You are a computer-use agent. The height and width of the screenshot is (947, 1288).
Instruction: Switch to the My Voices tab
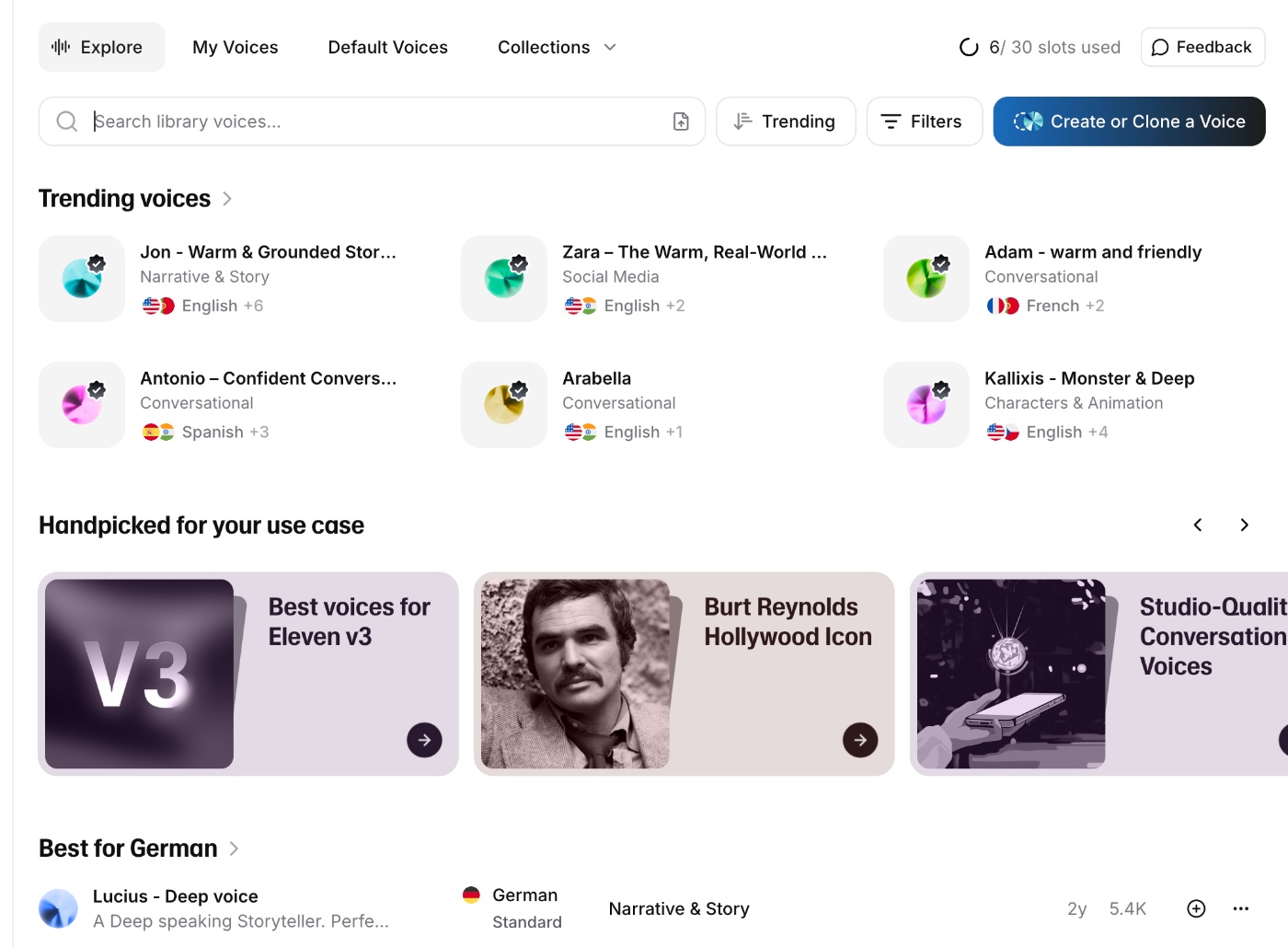(x=235, y=47)
